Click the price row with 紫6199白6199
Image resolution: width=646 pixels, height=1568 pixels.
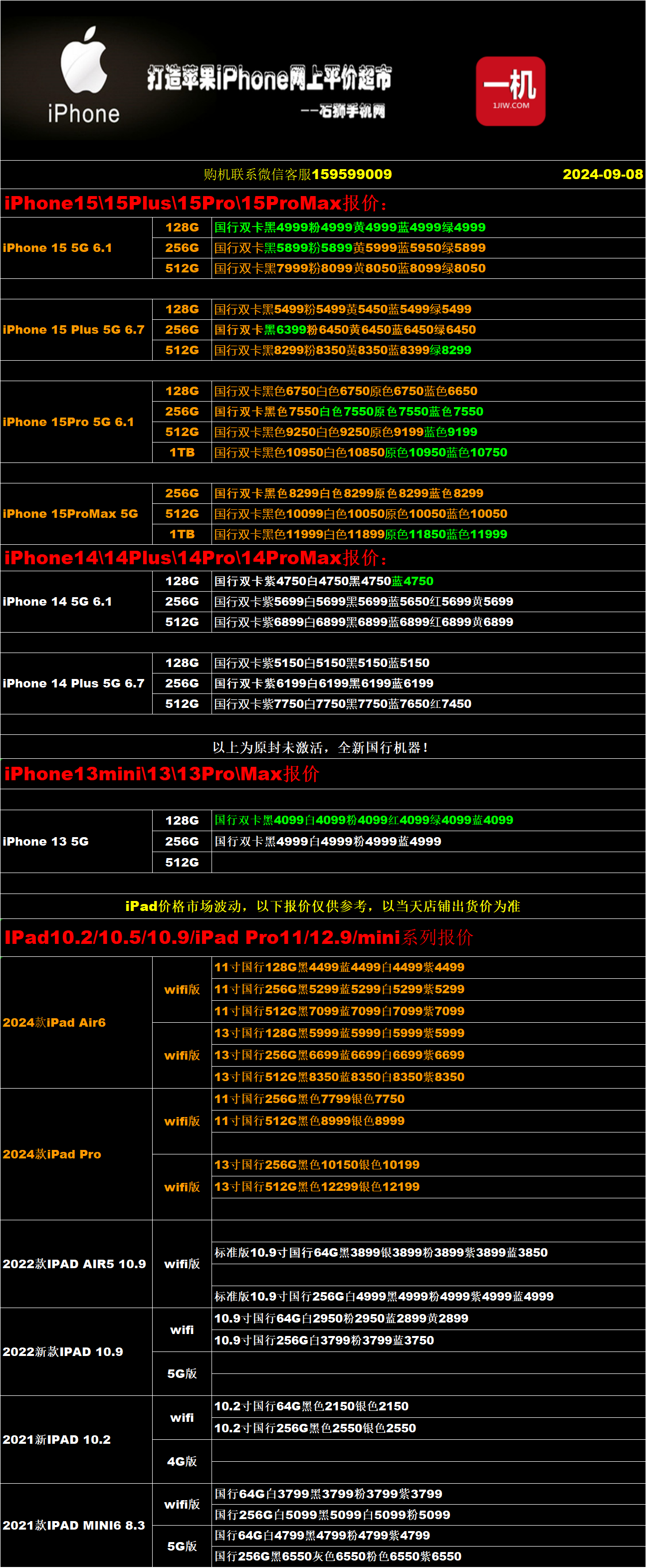point(428,683)
